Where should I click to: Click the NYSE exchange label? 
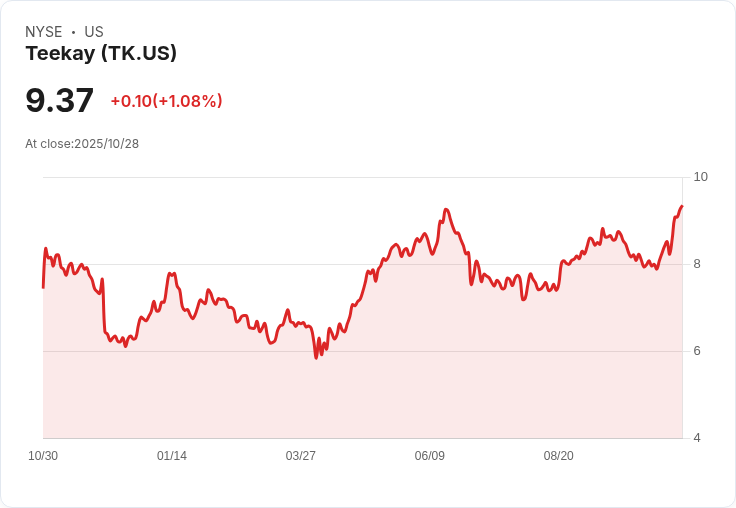(x=44, y=32)
